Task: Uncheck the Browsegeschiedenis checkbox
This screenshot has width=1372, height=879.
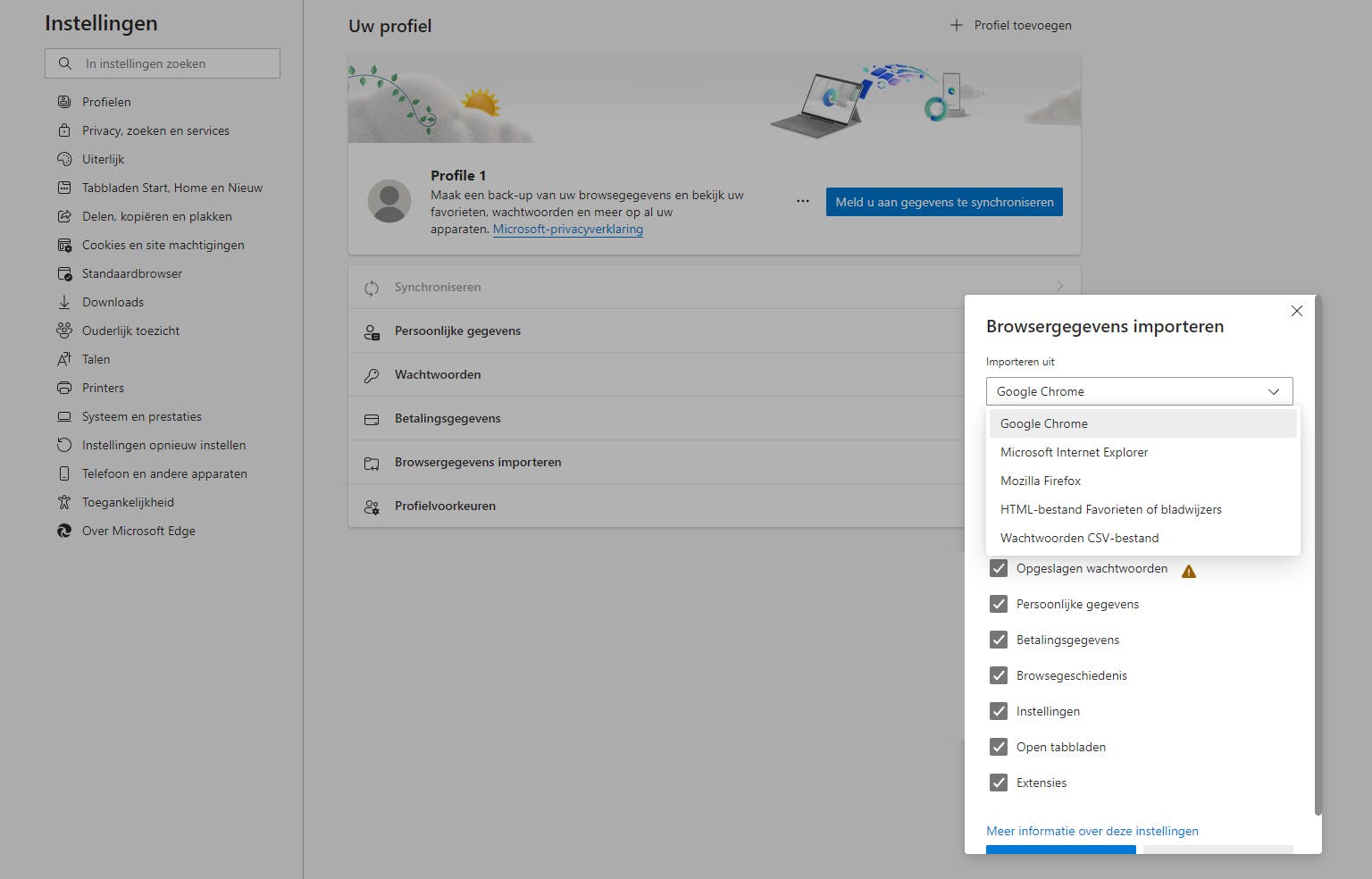Action: tap(999, 675)
